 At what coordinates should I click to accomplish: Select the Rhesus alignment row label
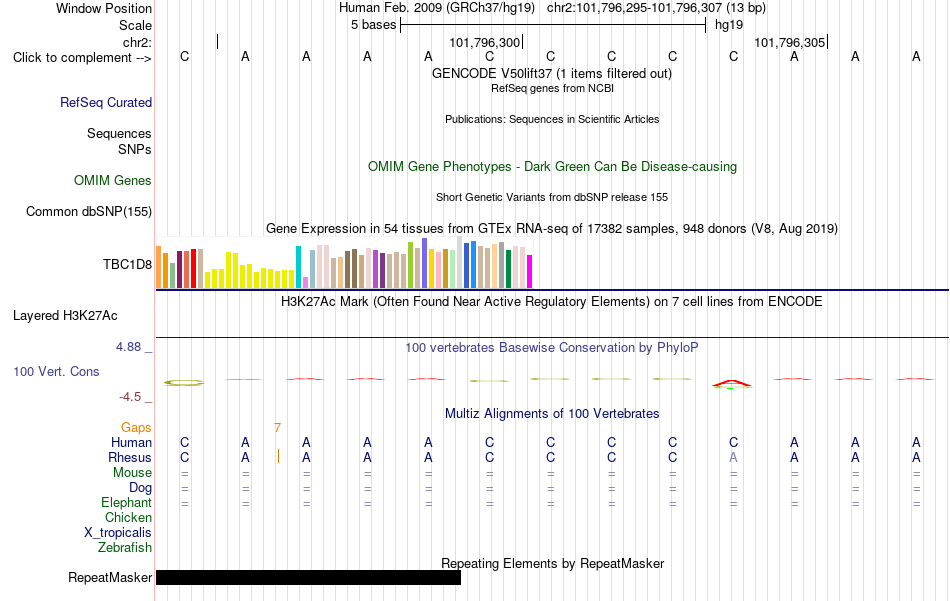pyautogui.click(x=130, y=457)
